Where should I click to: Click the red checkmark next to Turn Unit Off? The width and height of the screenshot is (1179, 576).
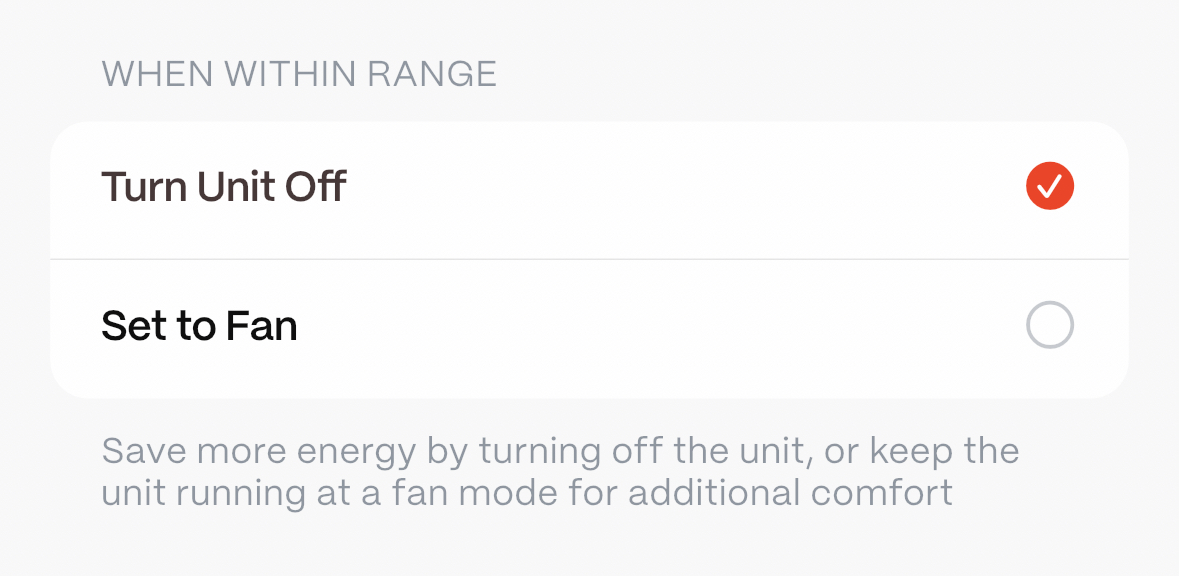tap(1049, 186)
